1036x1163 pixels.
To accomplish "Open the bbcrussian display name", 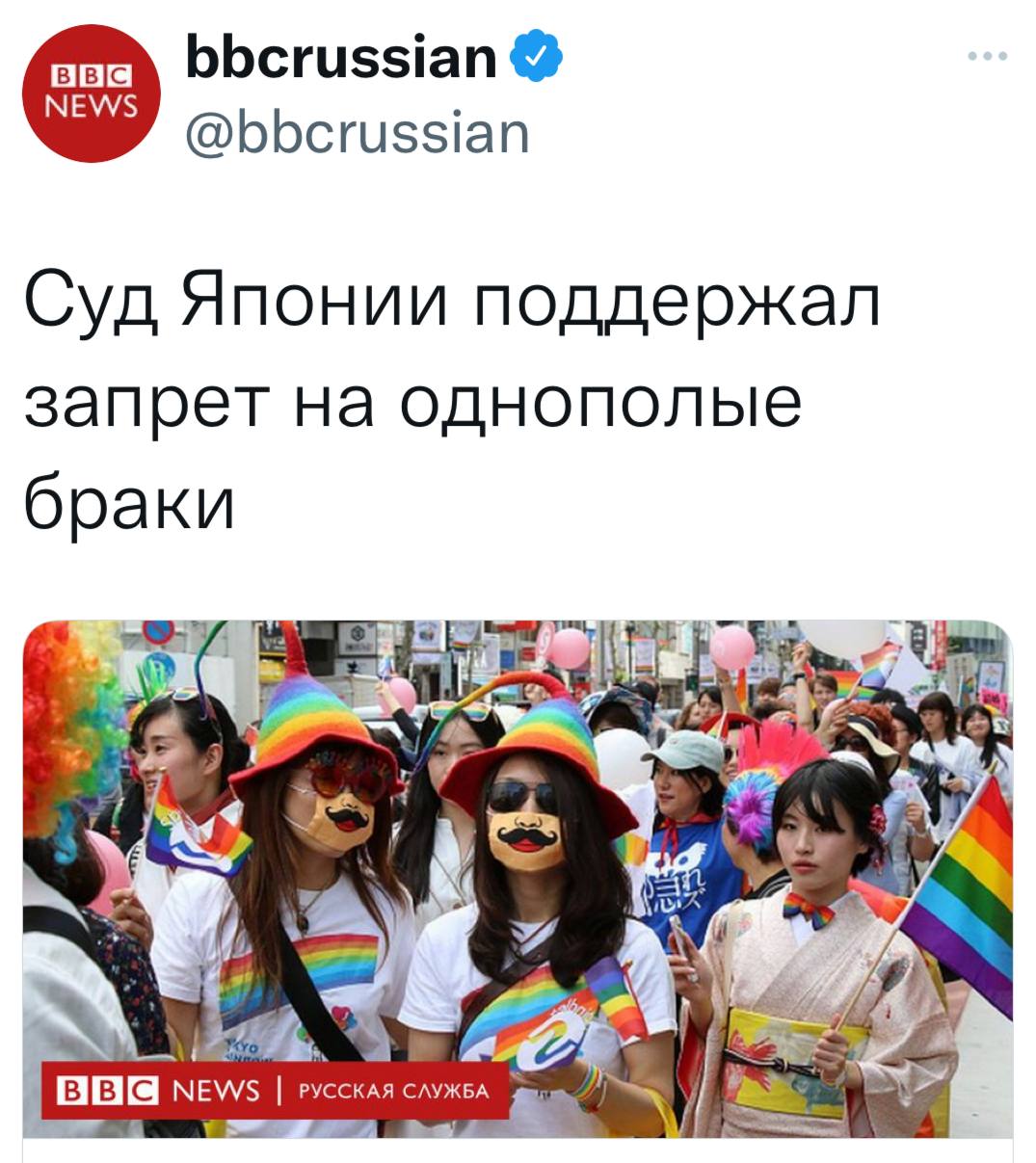I will tap(341, 56).
